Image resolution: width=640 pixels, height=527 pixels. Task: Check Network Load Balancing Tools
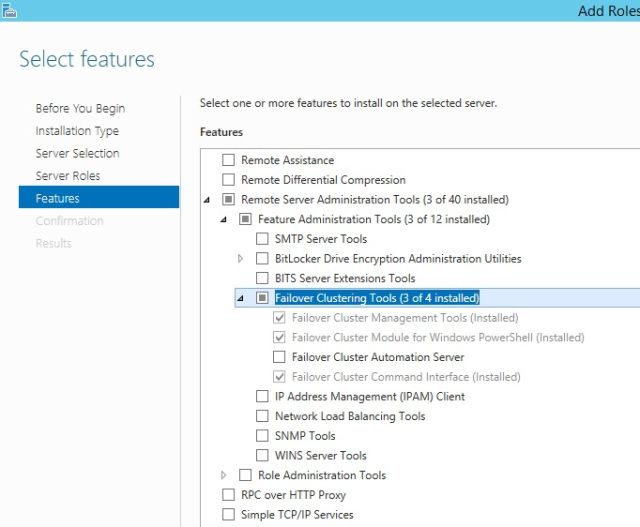coord(262,416)
